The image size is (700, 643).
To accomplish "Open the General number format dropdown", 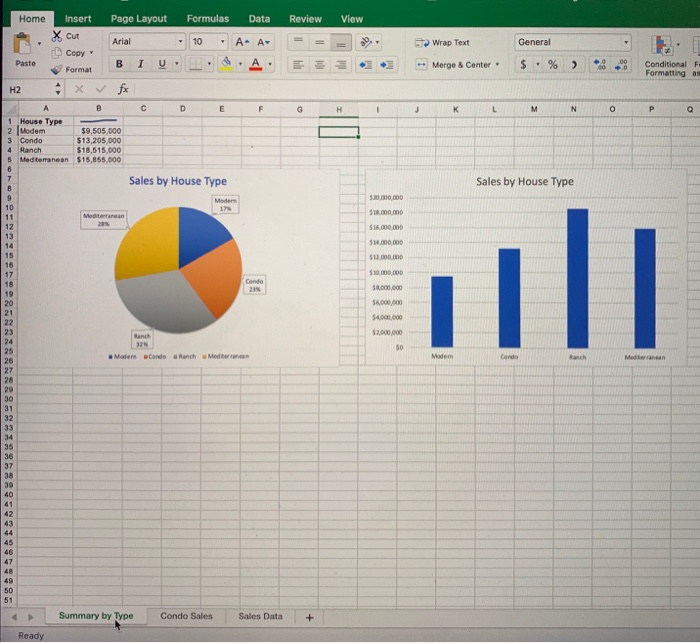I will pyautogui.click(x=626, y=42).
